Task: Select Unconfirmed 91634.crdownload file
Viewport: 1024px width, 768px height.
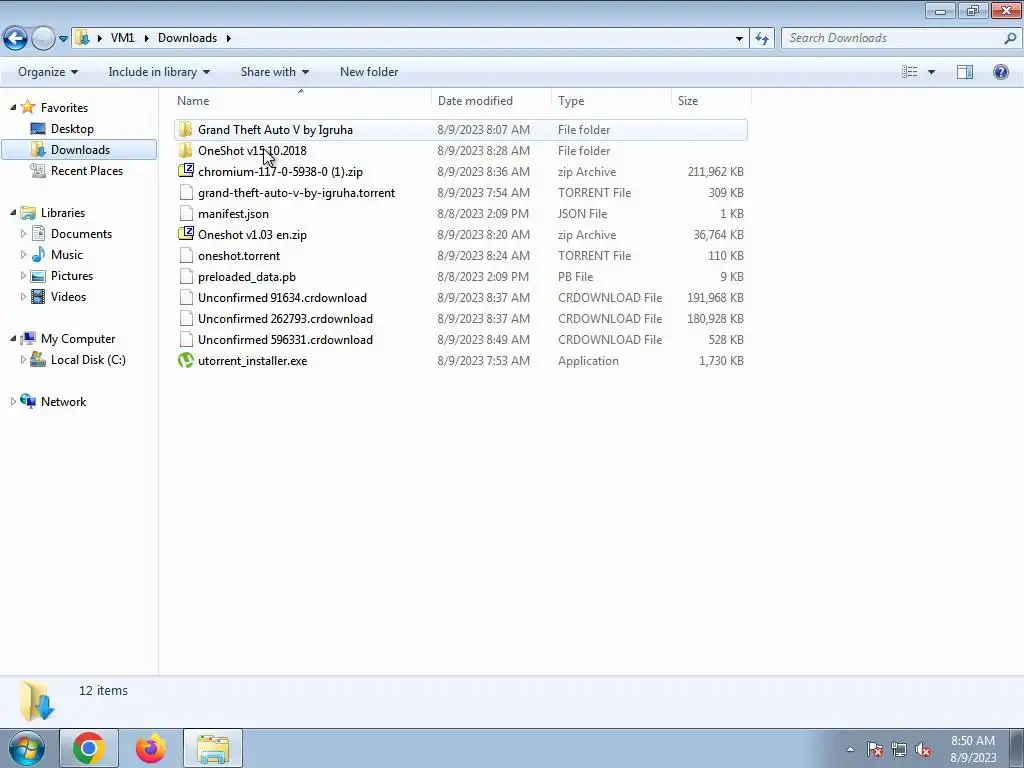Action: pyautogui.click(x=460, y=297)
